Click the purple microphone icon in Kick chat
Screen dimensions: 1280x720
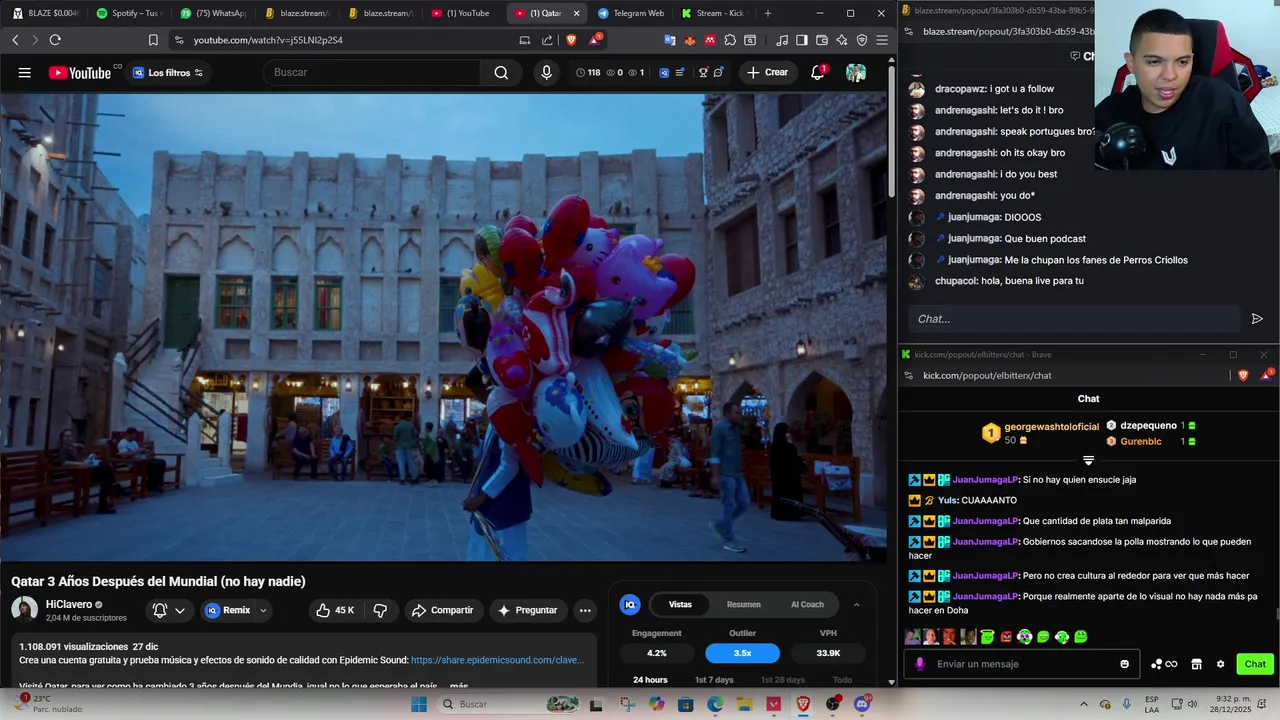pyautogui.click(x=920, y=664)
